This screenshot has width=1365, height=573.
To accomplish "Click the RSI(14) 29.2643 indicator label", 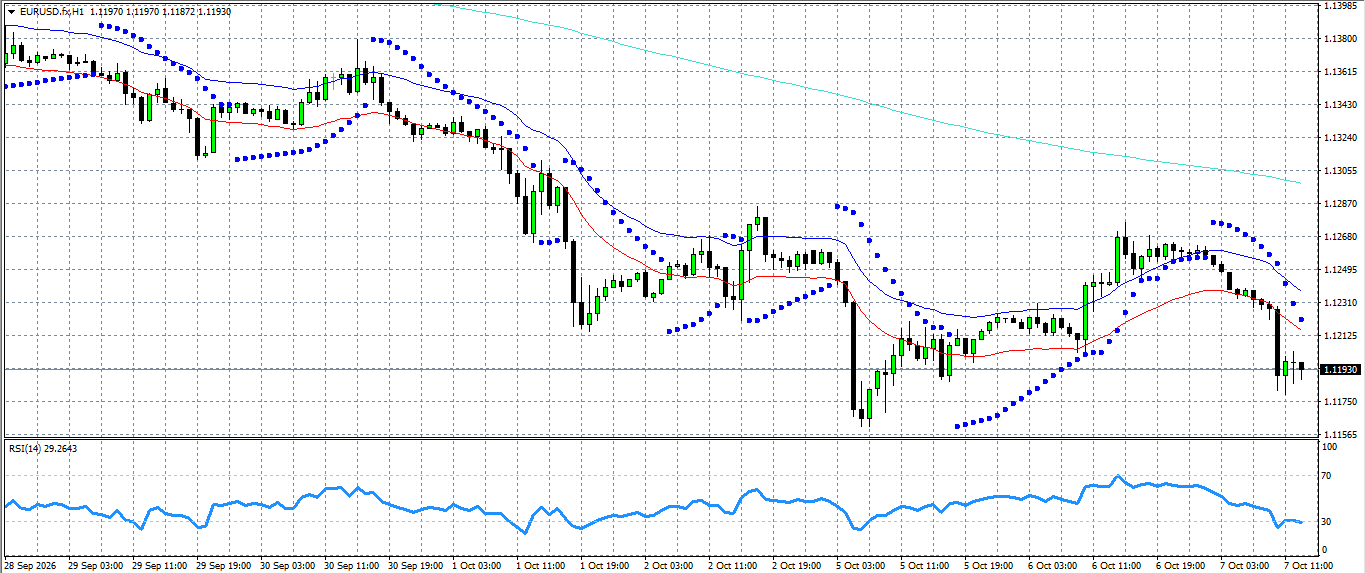I will pos(43,448).
